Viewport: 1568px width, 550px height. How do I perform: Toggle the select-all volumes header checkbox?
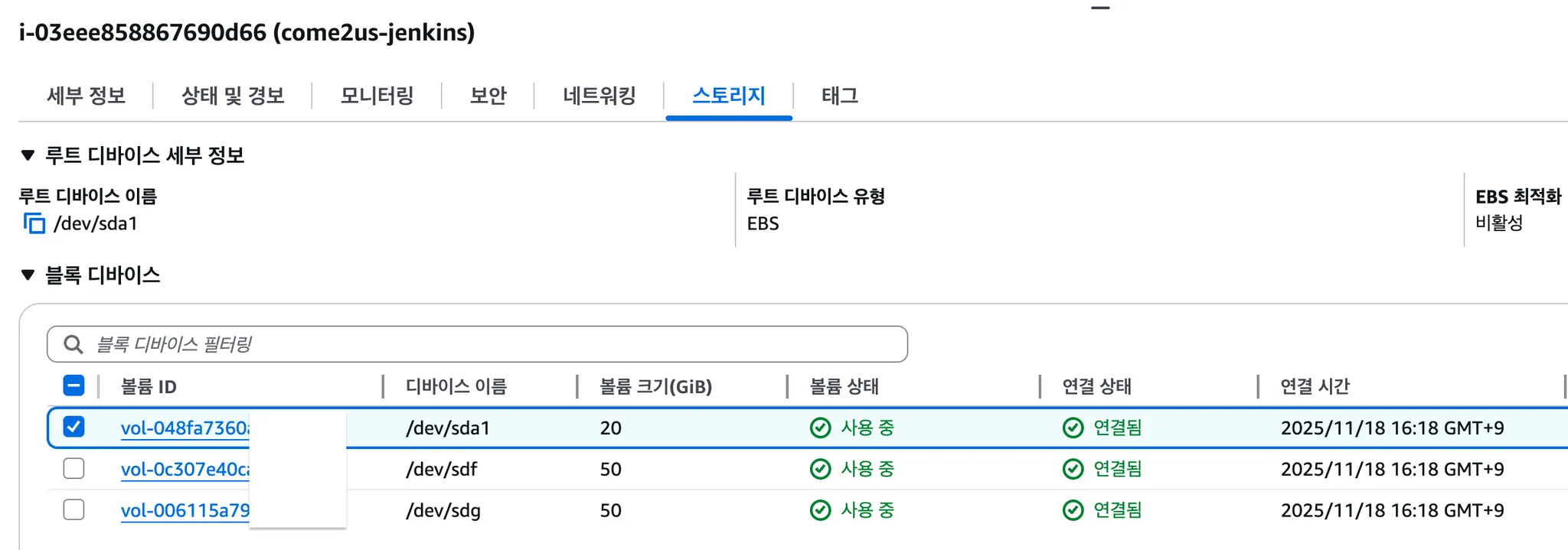pyautogui.click(x=74, y=386)
